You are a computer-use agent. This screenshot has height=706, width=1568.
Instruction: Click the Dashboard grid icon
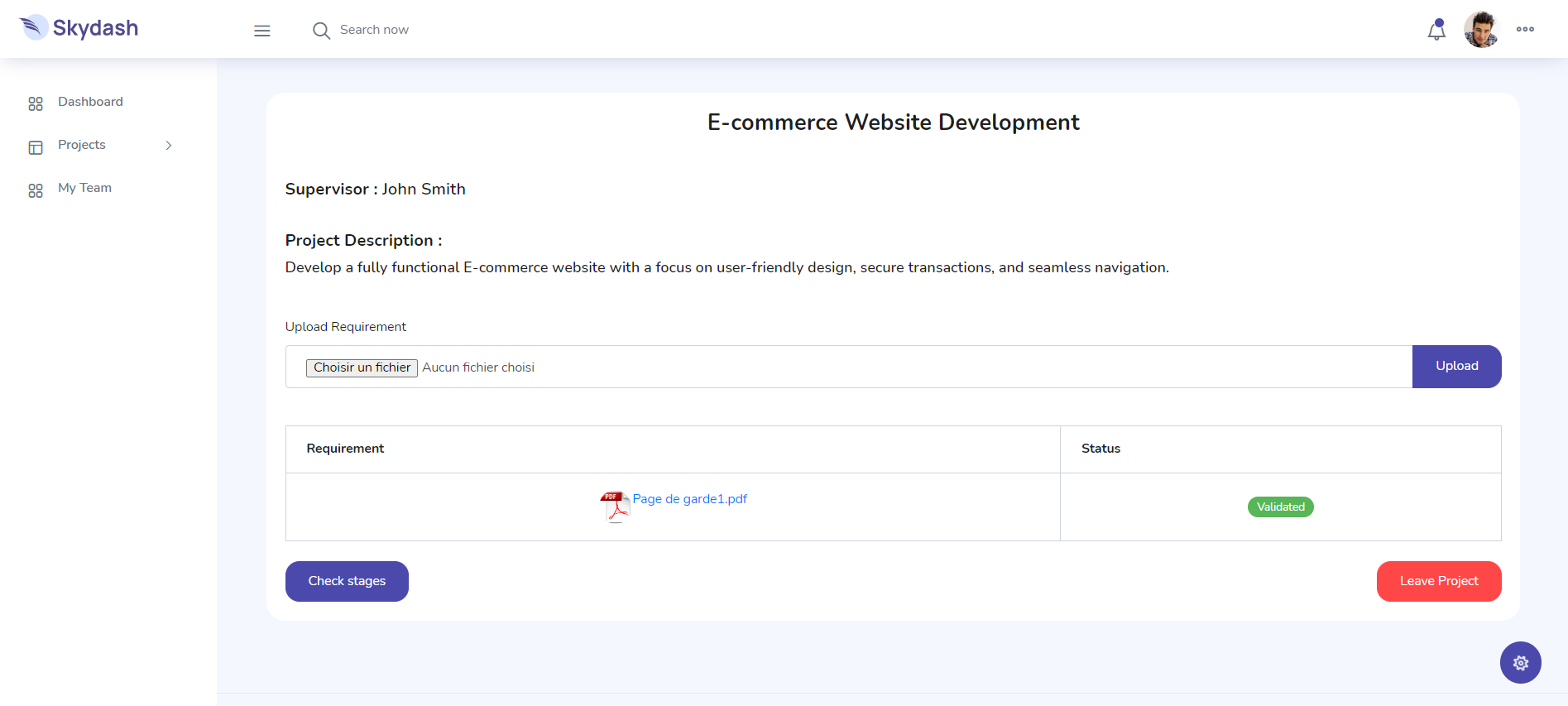point(36,103)
